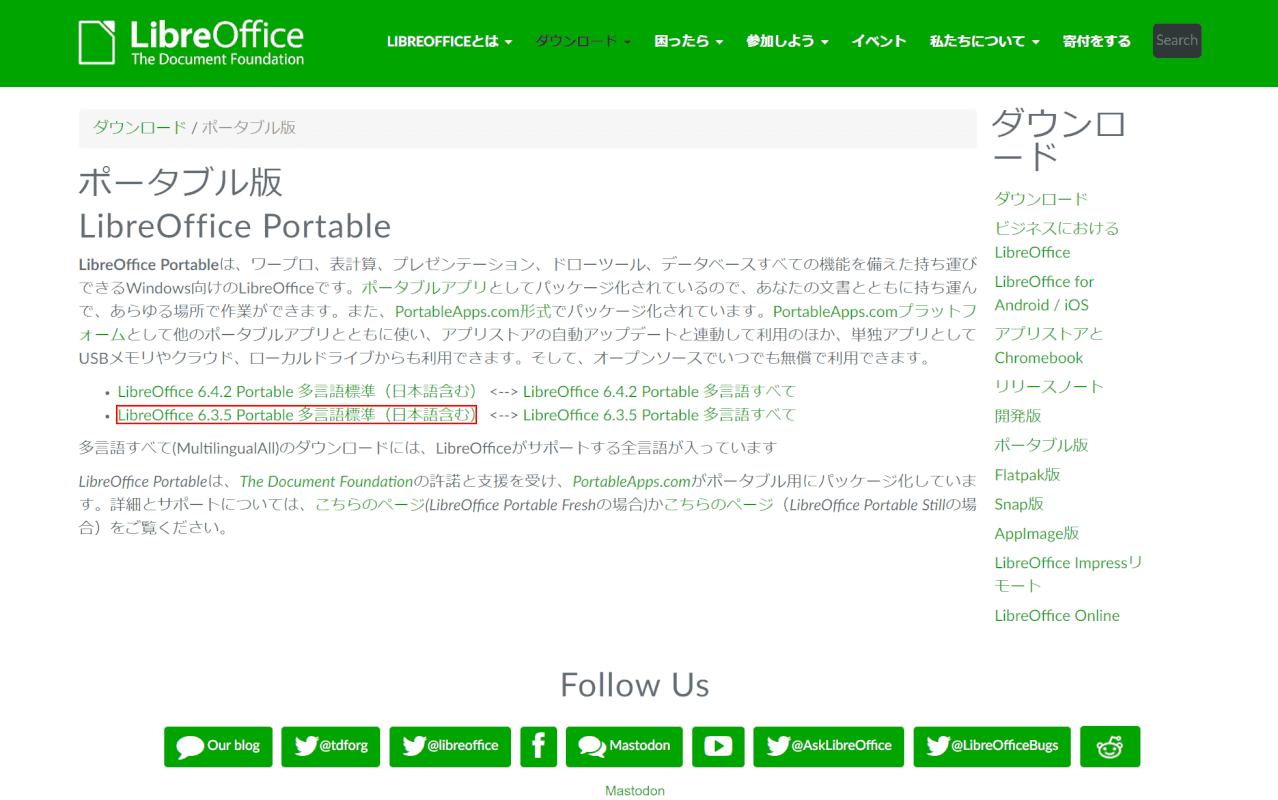The height and width of the screenshot is (800, 1278).
Task: Click ダウンロード in the breadcrumb
Action: click(140, 127)
